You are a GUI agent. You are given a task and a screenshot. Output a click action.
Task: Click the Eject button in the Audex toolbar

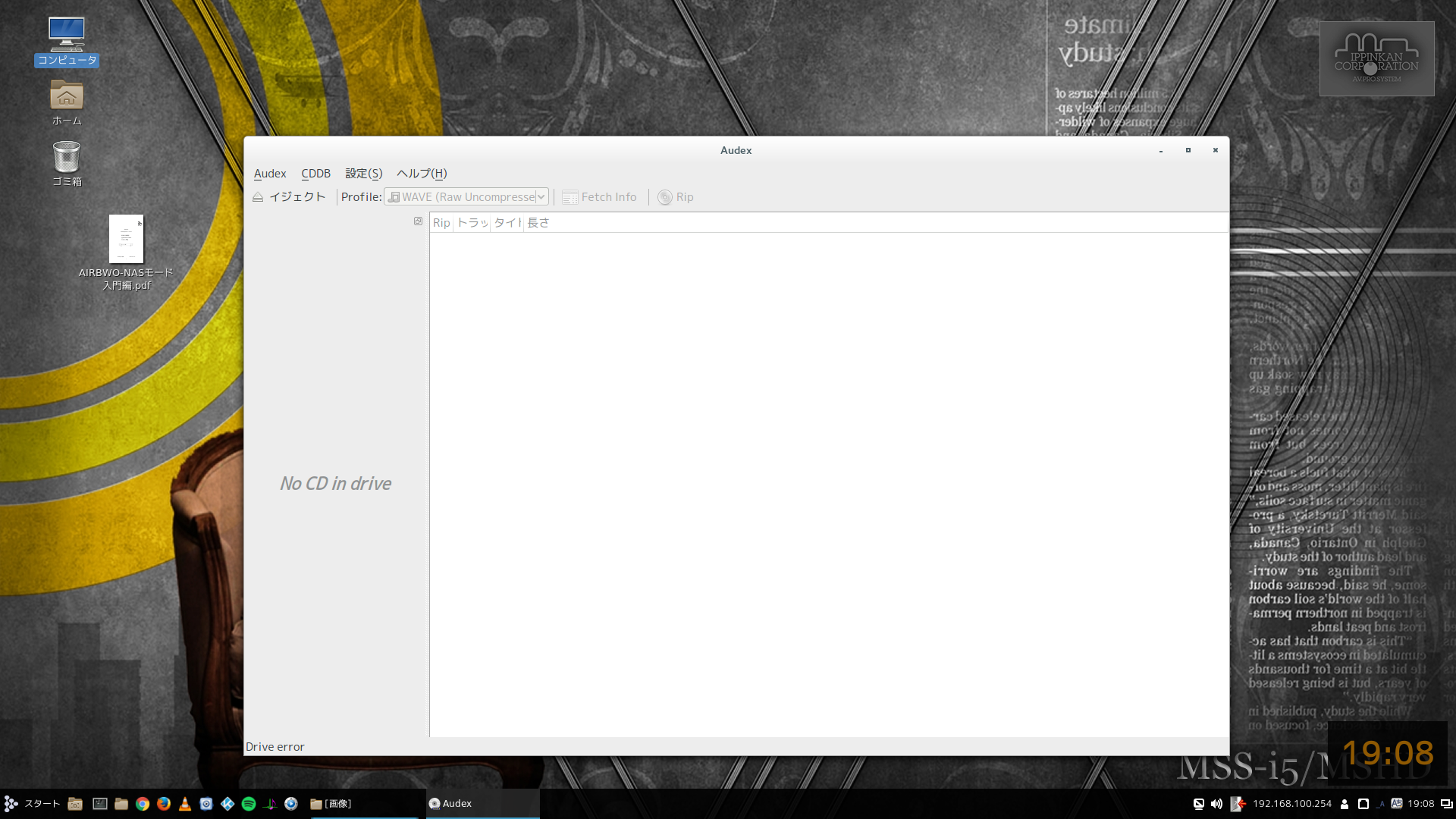click(x=289, y=197)
